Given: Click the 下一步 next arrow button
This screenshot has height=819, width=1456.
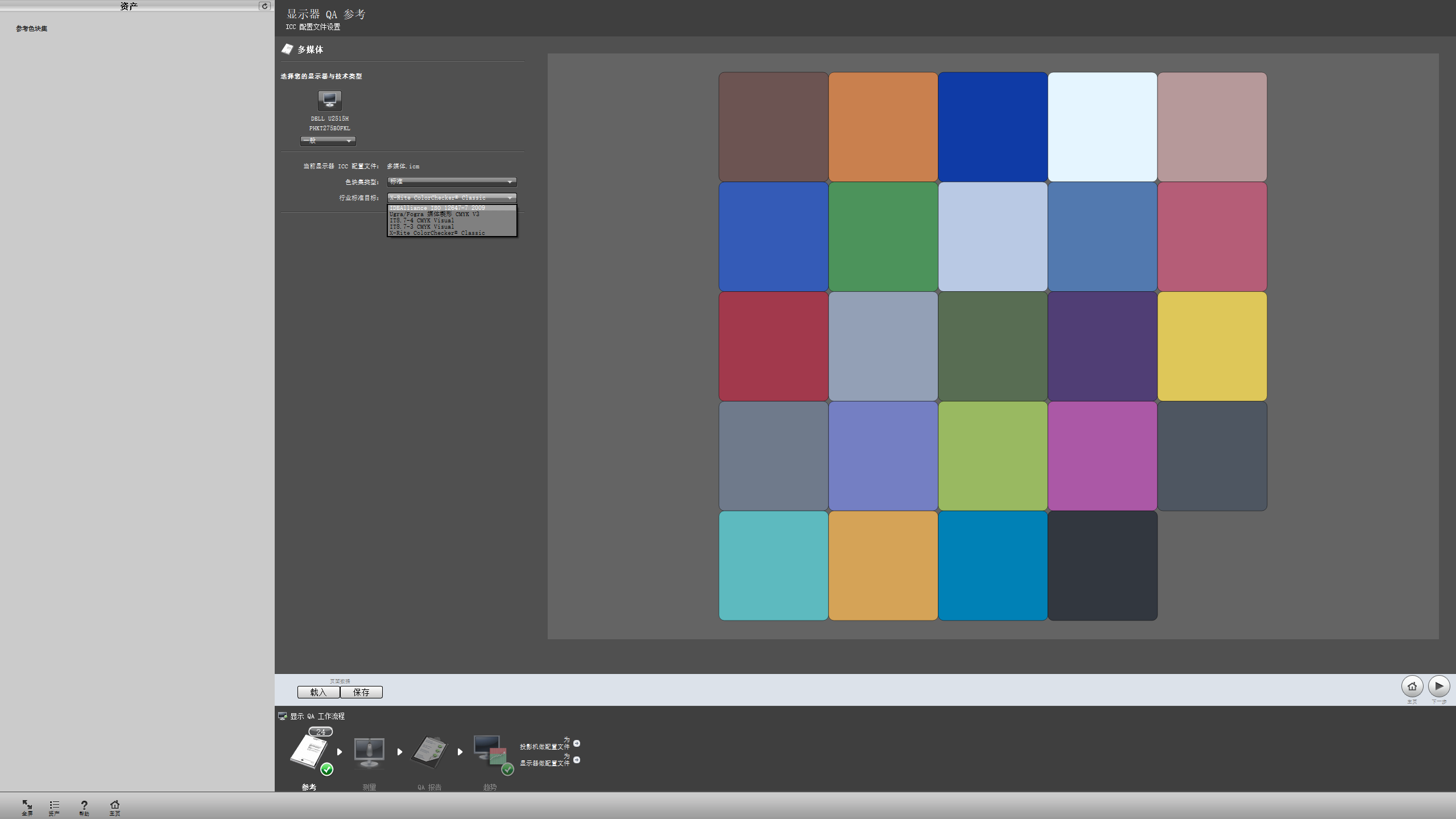Looking at the screenshot, I should pyautogui.click(x=1438, y=686).
